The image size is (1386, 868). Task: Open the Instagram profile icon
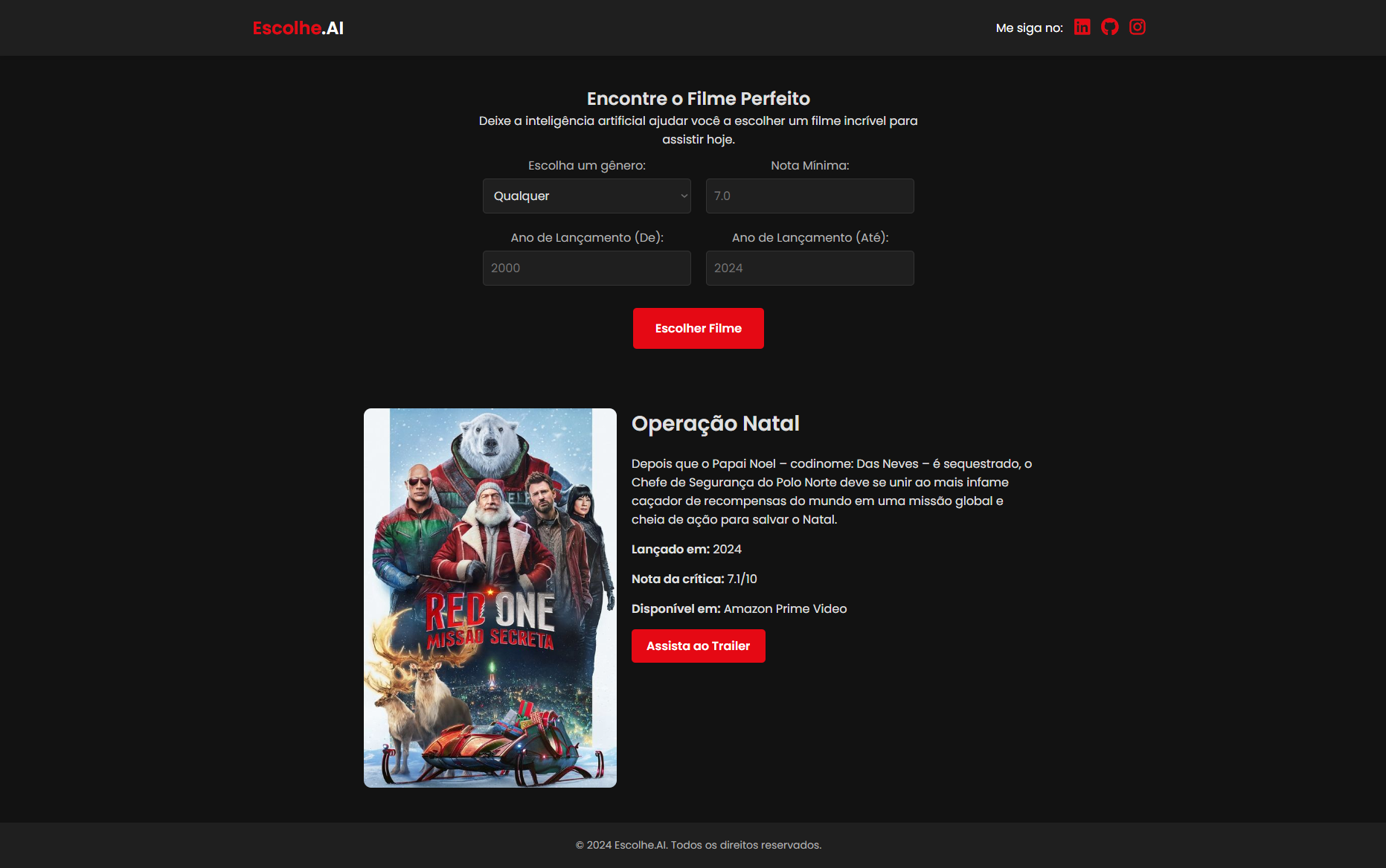coord(1137,28)
